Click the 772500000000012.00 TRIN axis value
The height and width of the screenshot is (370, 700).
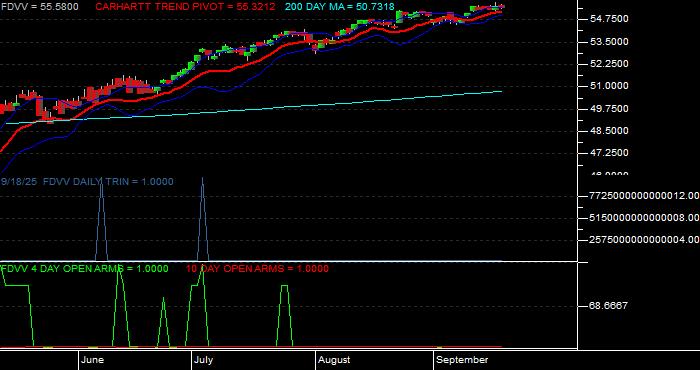coord(644,195)
